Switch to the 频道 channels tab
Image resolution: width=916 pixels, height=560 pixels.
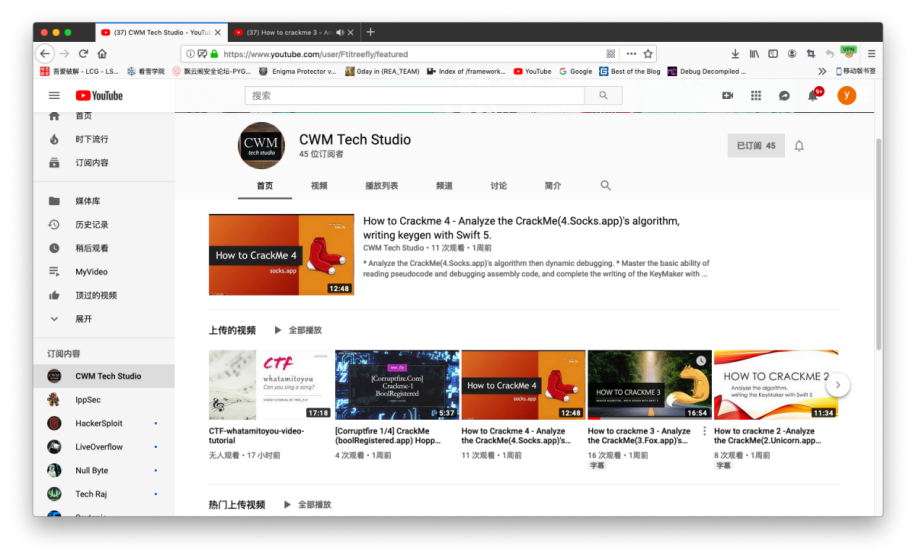444,186
